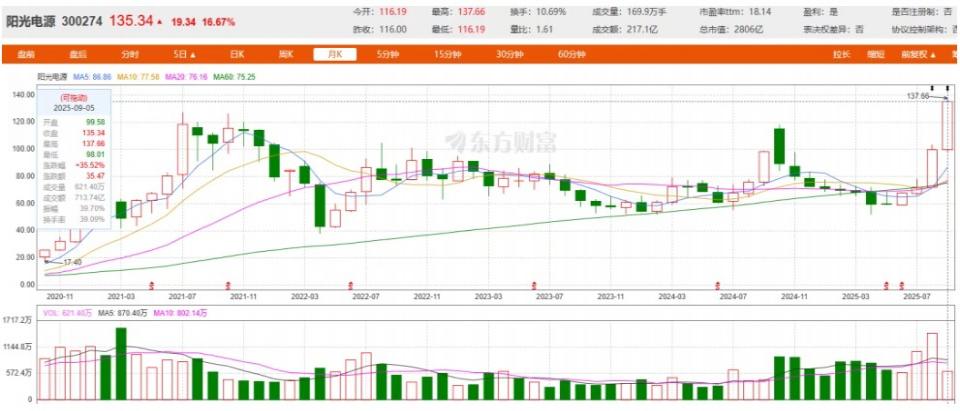Click the 17.40 low price label
The image size is (960, 411).
tap(72, 262)
